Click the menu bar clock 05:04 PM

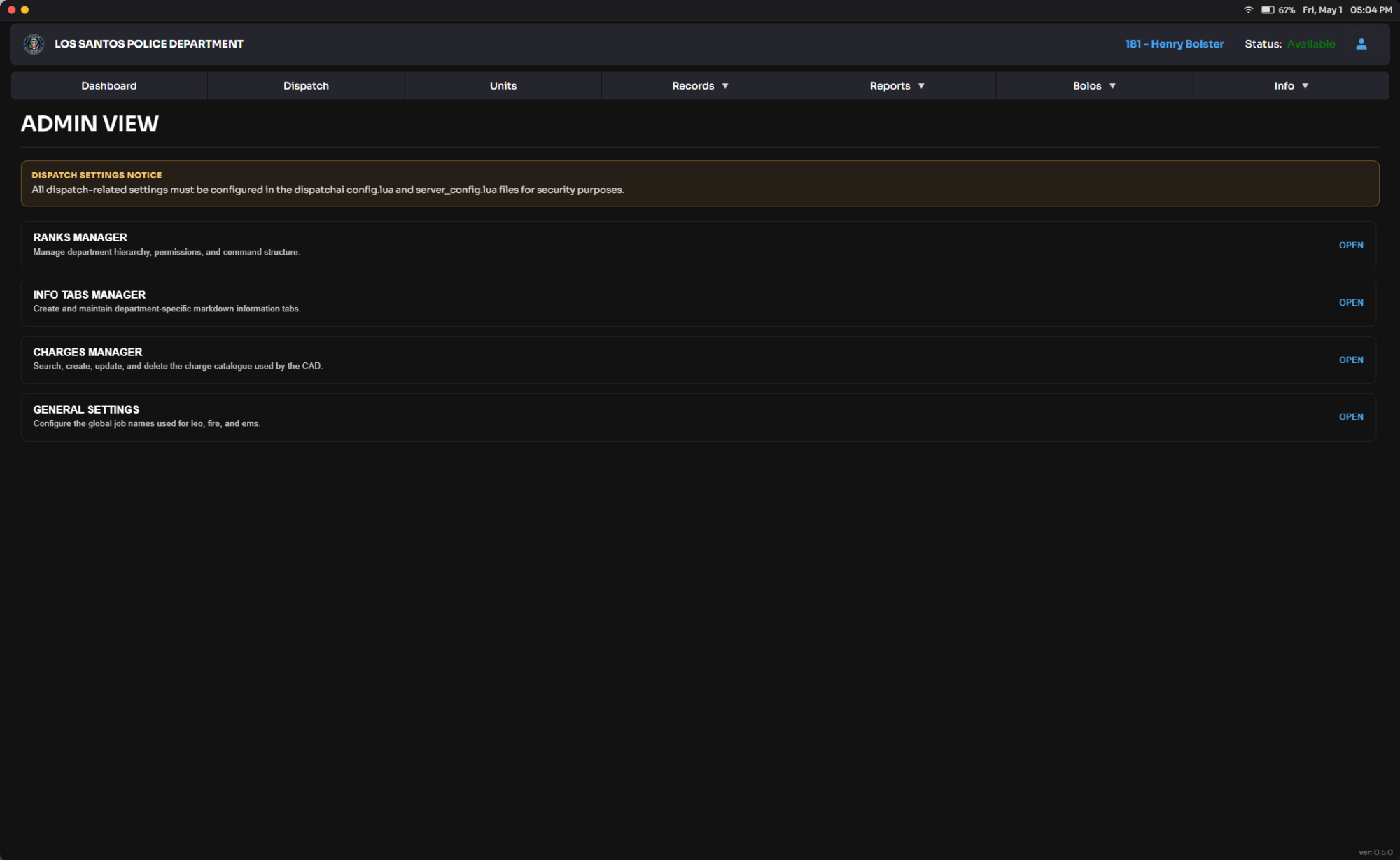click(x=1371, y=10)
